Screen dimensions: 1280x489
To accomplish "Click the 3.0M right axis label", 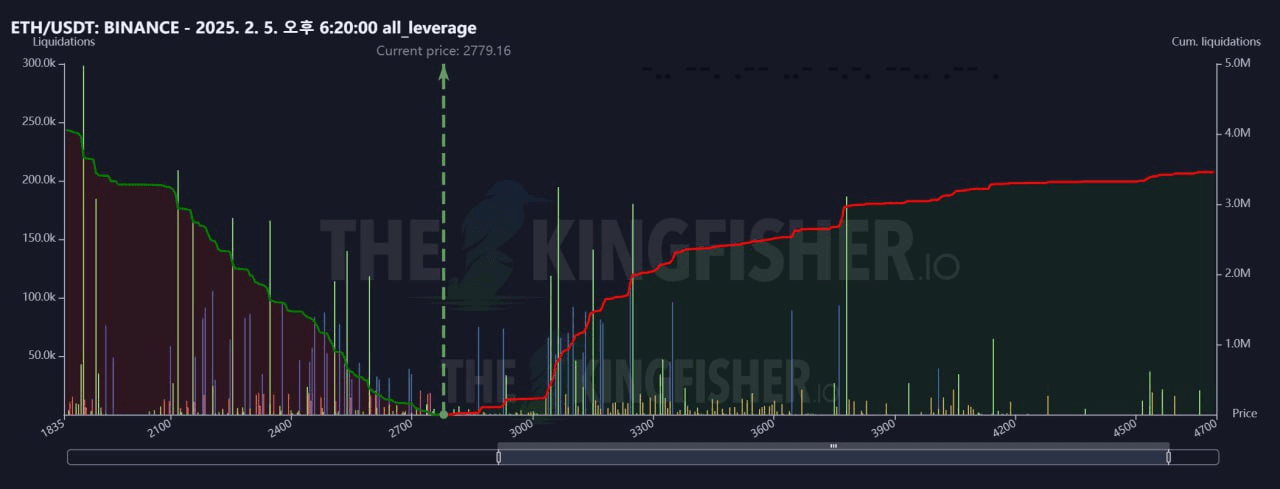I will pos(1238,203).
